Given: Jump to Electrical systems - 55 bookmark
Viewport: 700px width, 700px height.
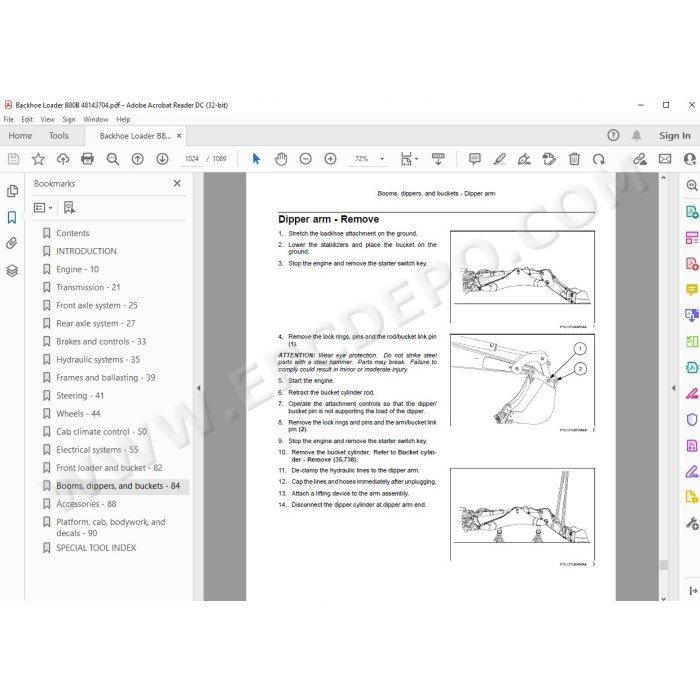Looking at the screenshot, I should click(97, 450).
